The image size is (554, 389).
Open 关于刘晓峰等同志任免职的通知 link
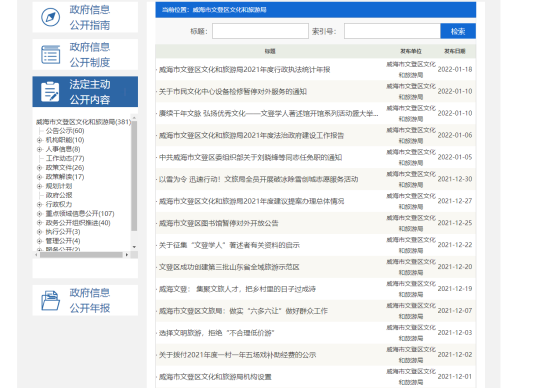251,157
